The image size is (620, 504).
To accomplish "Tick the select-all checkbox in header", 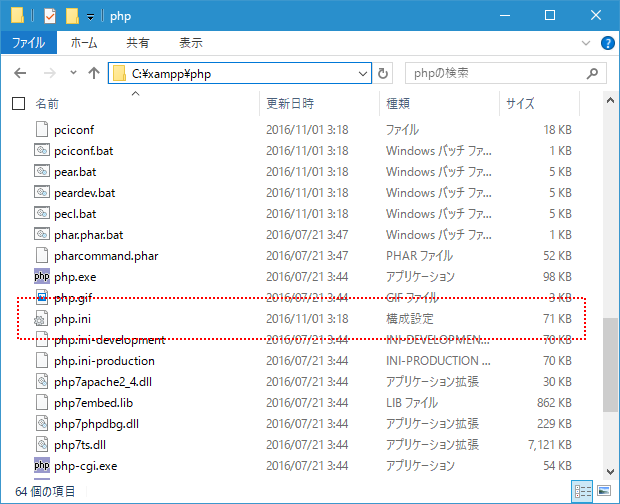I will 18,104.
